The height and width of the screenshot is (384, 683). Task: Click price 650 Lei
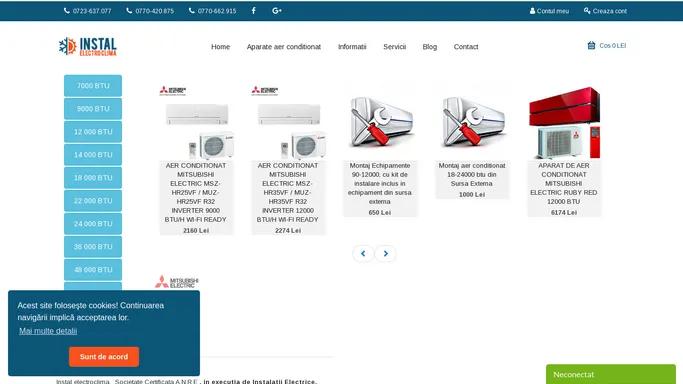click(380, 212)
